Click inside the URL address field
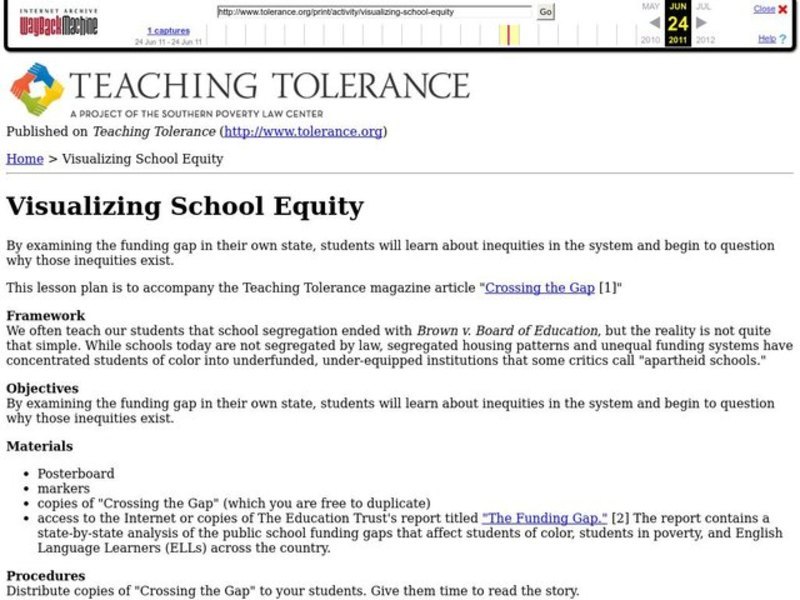Viewport: 800px width, 600px height. pyautogui.click(x=370, y=13)
